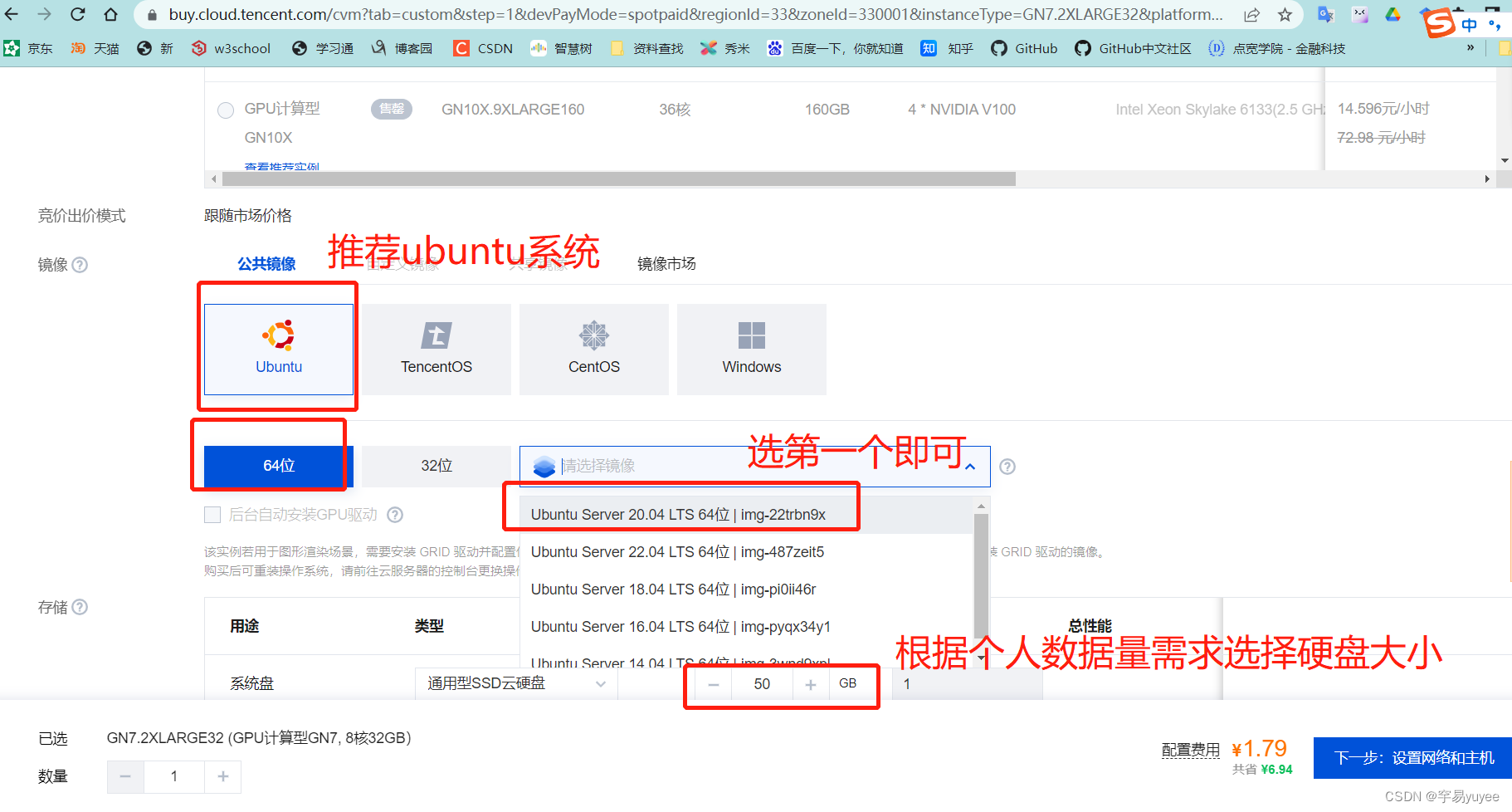Open the Google Drive extension icon

point(1393,14)
